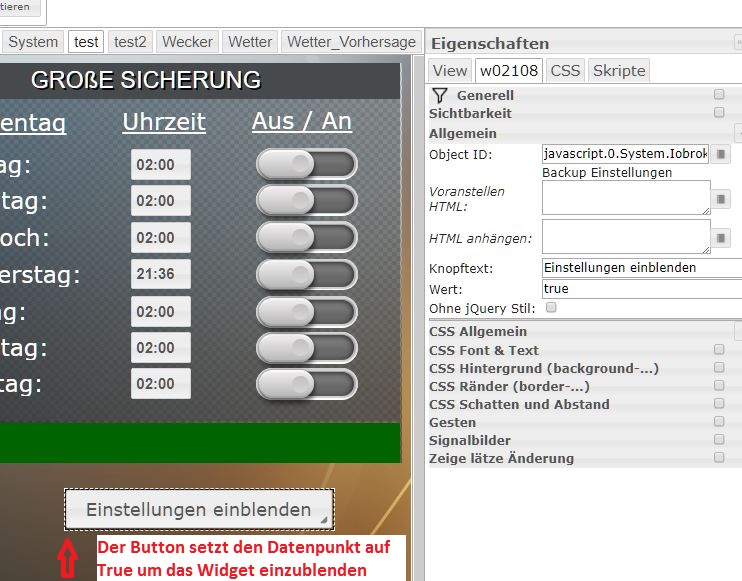
Task: Click the GROßE SICHERUNG title bar
Action: (x=200, y=80)
